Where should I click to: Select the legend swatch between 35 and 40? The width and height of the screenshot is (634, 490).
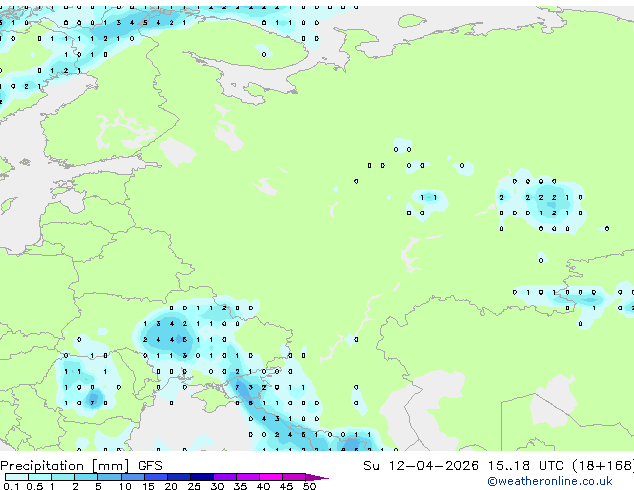(x=248, y=477)
